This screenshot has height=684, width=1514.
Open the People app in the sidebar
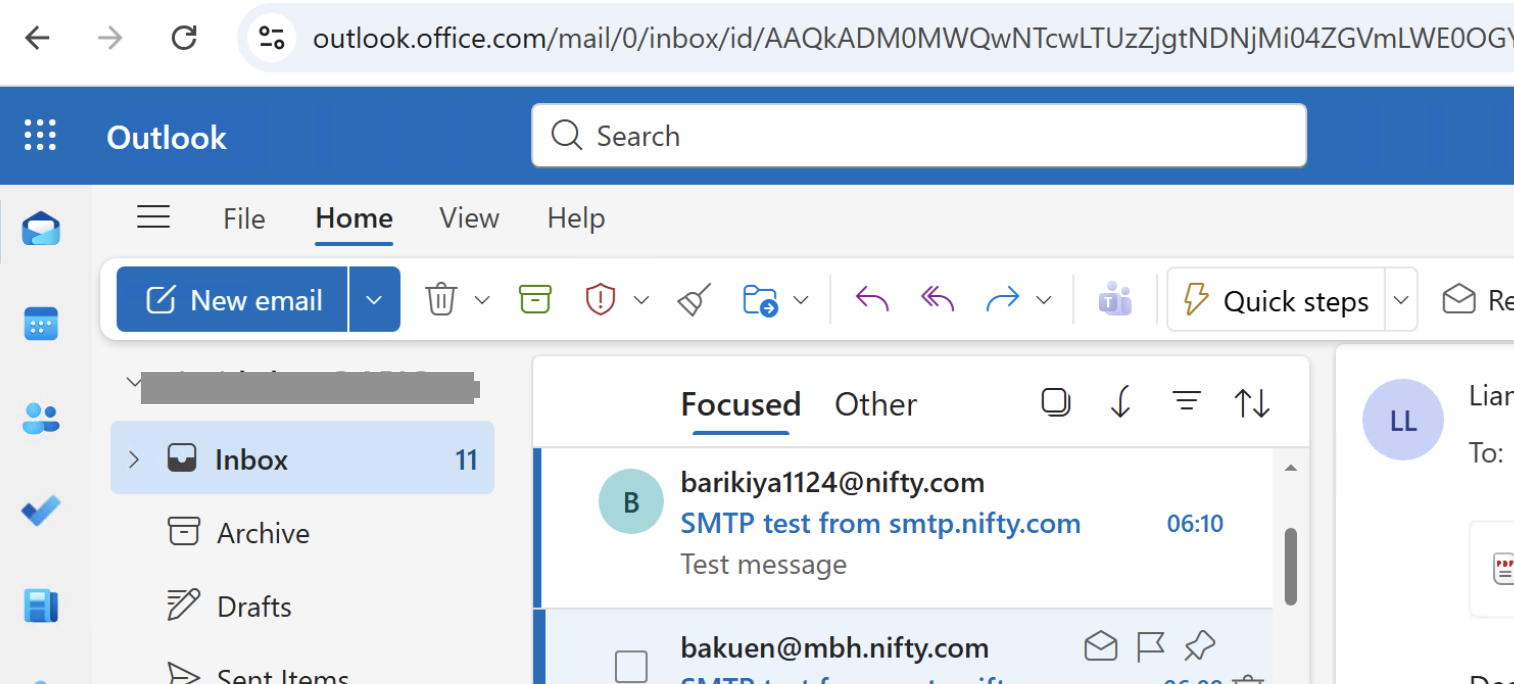click(x=41, y=418)
